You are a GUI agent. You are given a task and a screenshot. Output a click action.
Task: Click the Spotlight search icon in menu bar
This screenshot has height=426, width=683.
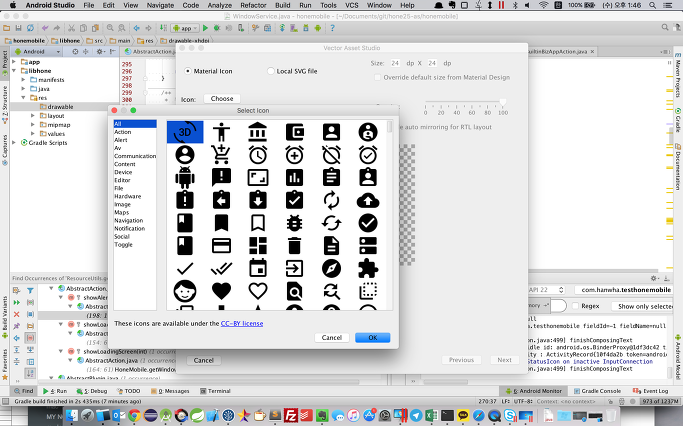click(x=653, y=5)
